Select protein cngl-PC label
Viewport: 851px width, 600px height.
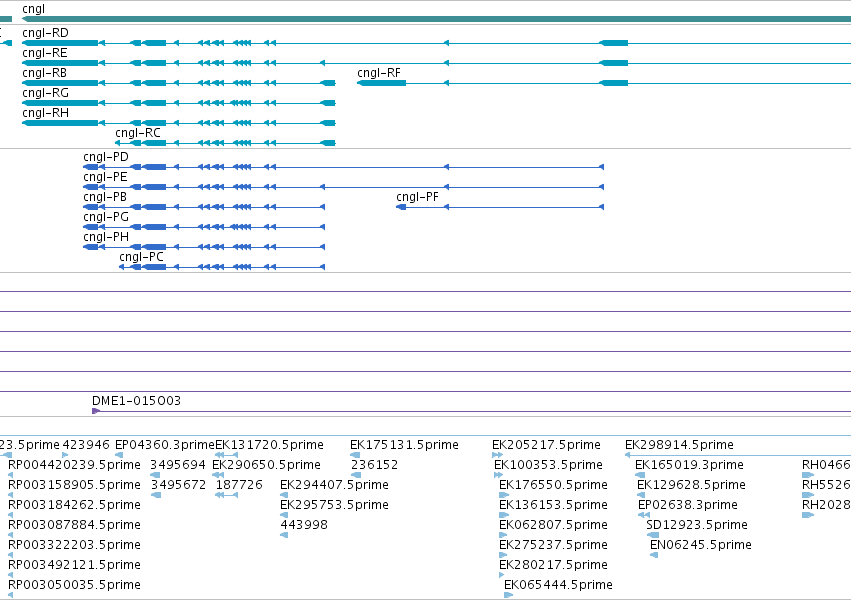142,258
